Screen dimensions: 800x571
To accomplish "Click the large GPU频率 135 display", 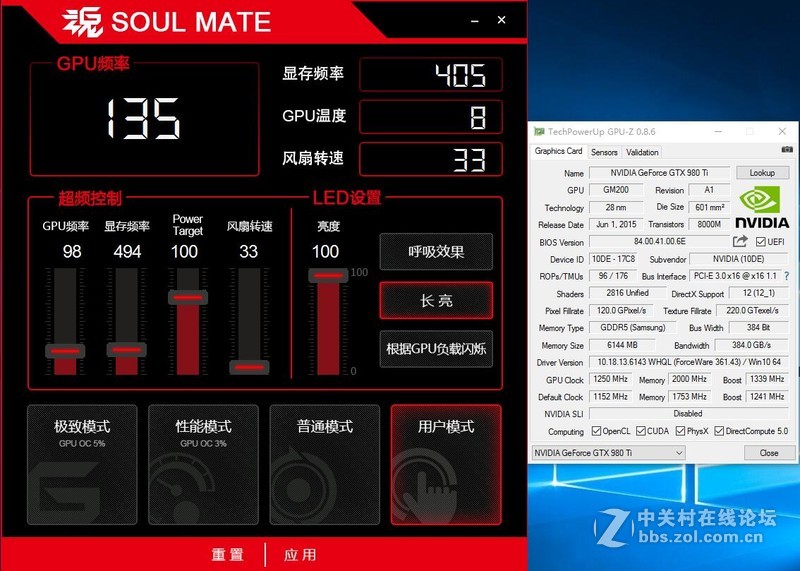I will pyautogui.click(x=144, y=119).
